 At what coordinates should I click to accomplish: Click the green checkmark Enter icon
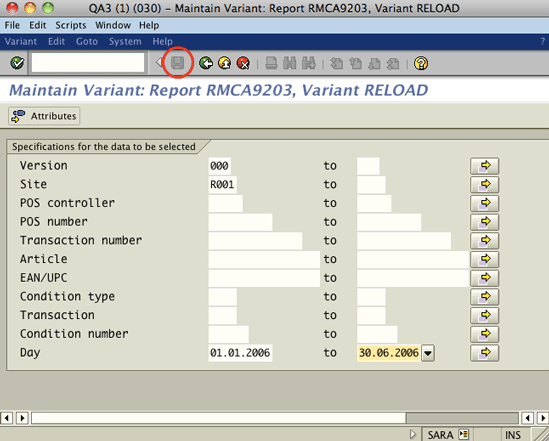click(x=17, y=63)
